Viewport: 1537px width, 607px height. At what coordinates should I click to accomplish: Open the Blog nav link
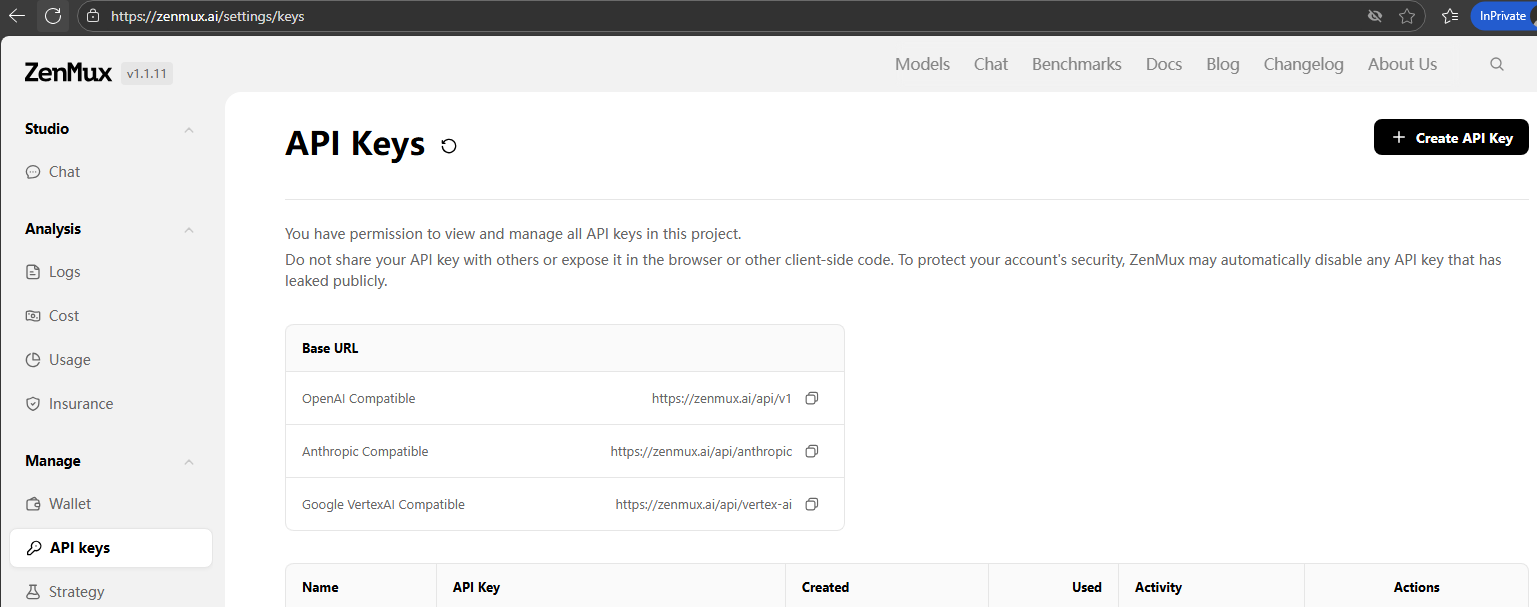pyautogui.click(x=1223, y=64)
